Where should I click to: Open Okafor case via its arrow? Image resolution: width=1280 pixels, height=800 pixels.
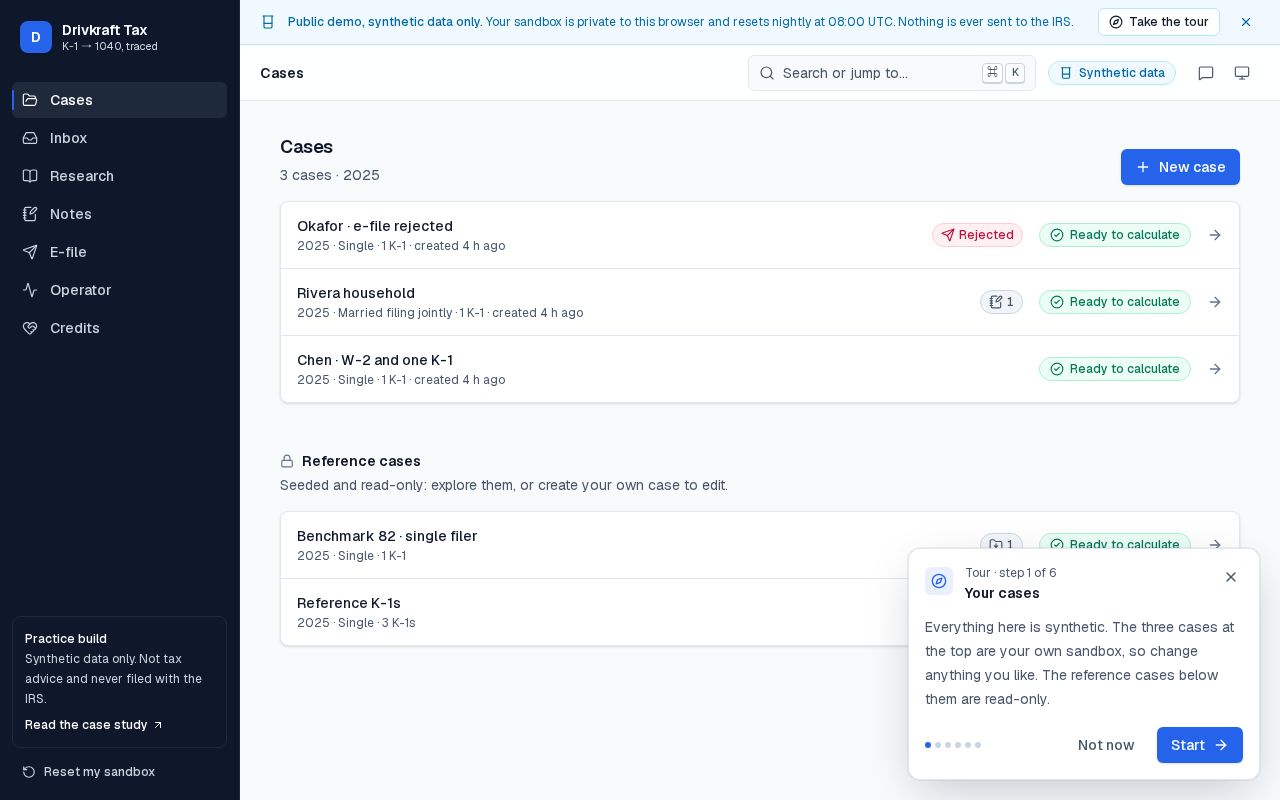pyautogui.click(x=1215, y=235)
